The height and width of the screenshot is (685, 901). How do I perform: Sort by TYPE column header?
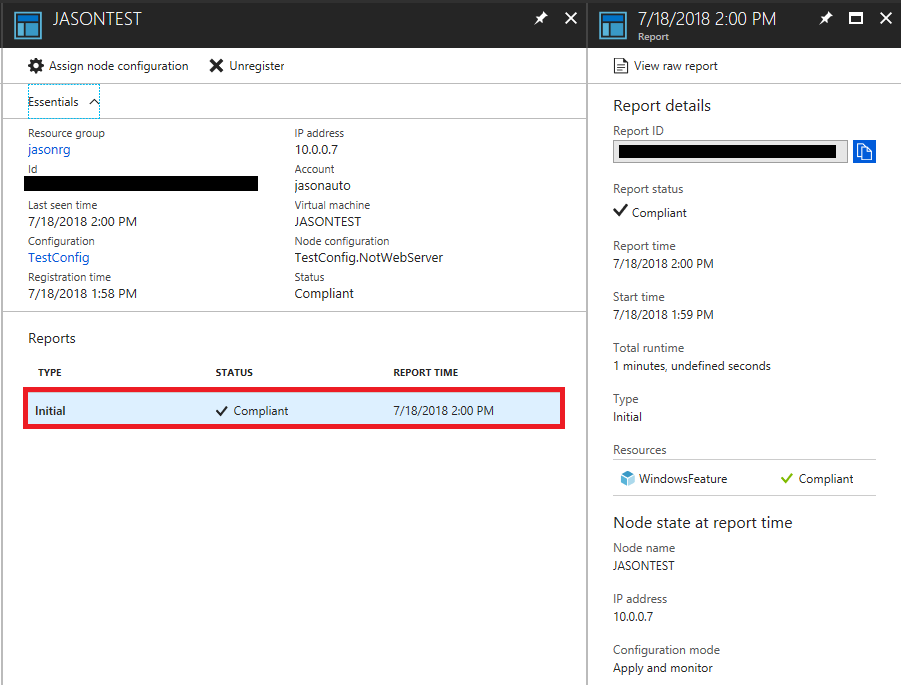pyautogui.click(x=50, y=372)
